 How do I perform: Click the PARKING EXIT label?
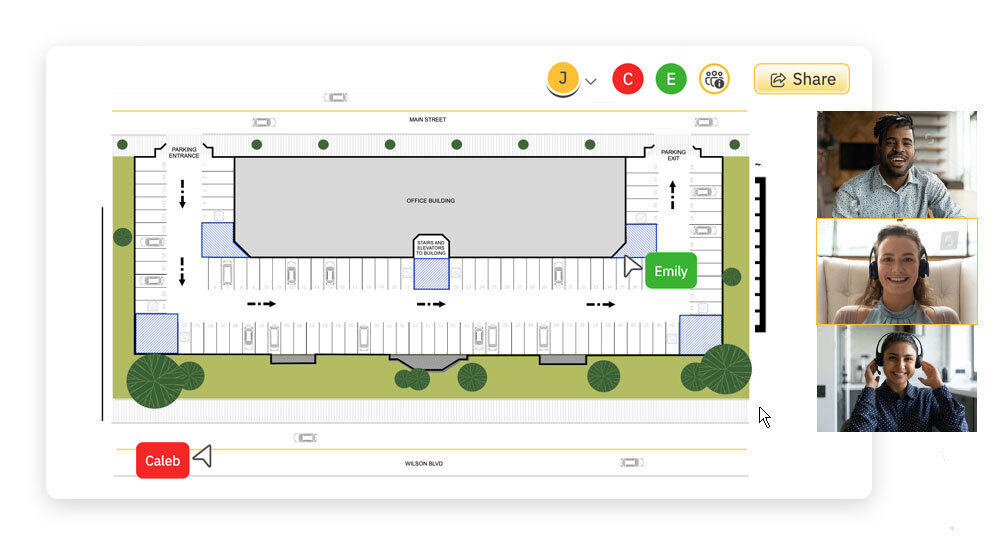[x=673, y=155]
